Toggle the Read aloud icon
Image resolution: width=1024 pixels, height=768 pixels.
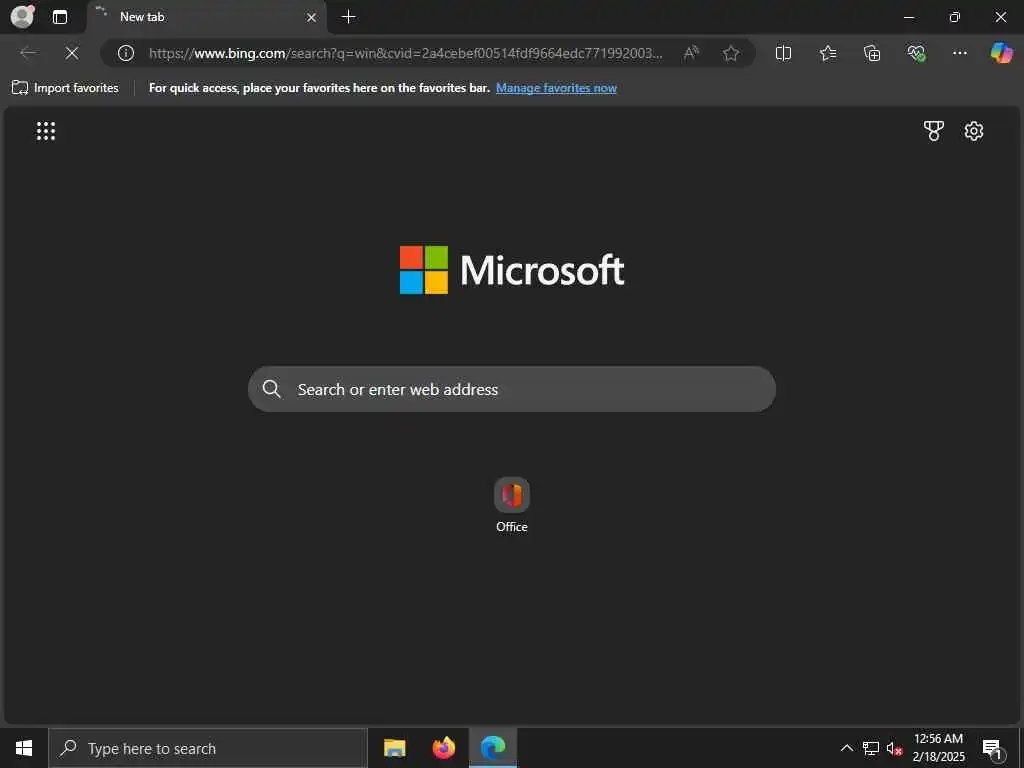[x=690, y=53]
